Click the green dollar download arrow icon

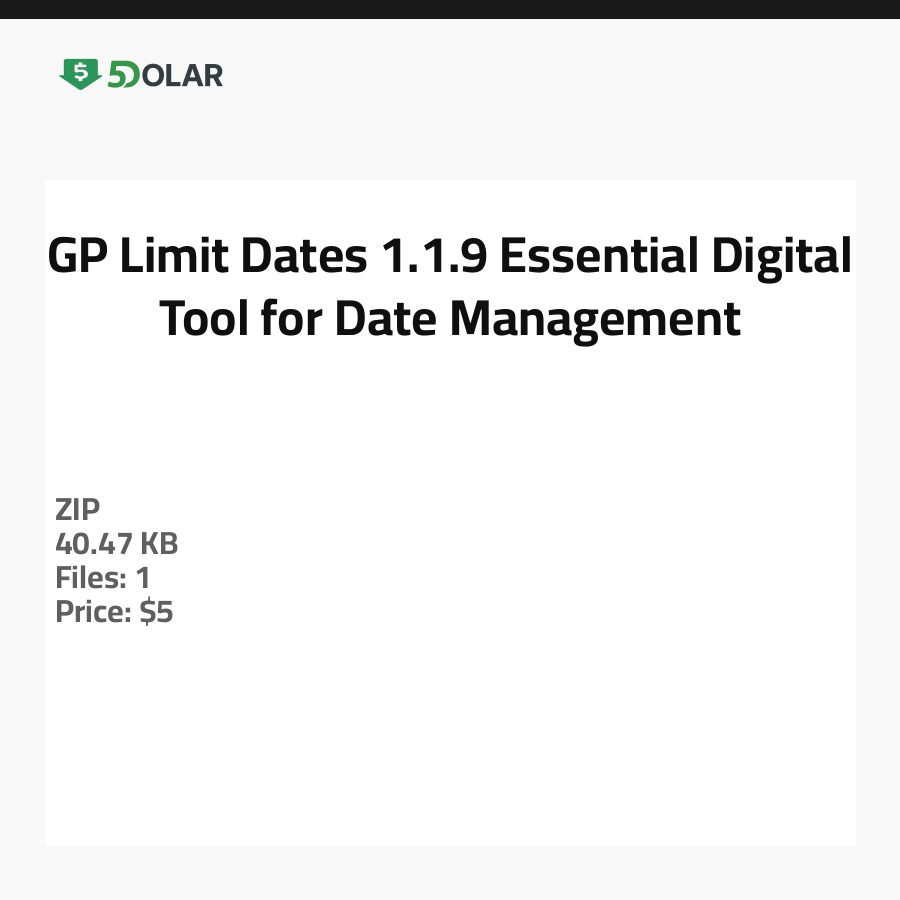[x=80, y=74]
